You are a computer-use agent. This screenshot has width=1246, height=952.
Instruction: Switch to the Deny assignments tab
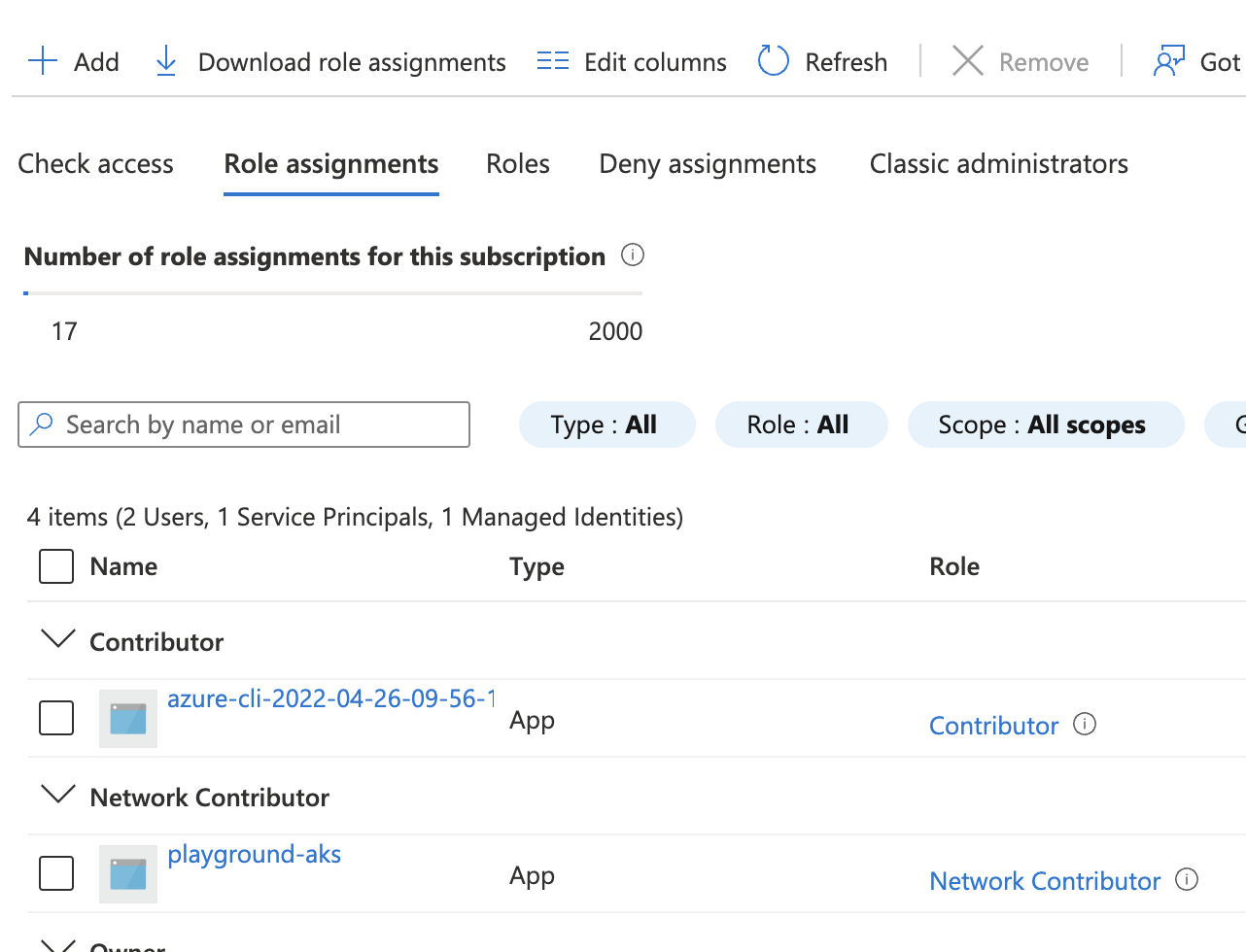(x=708, y=164)
